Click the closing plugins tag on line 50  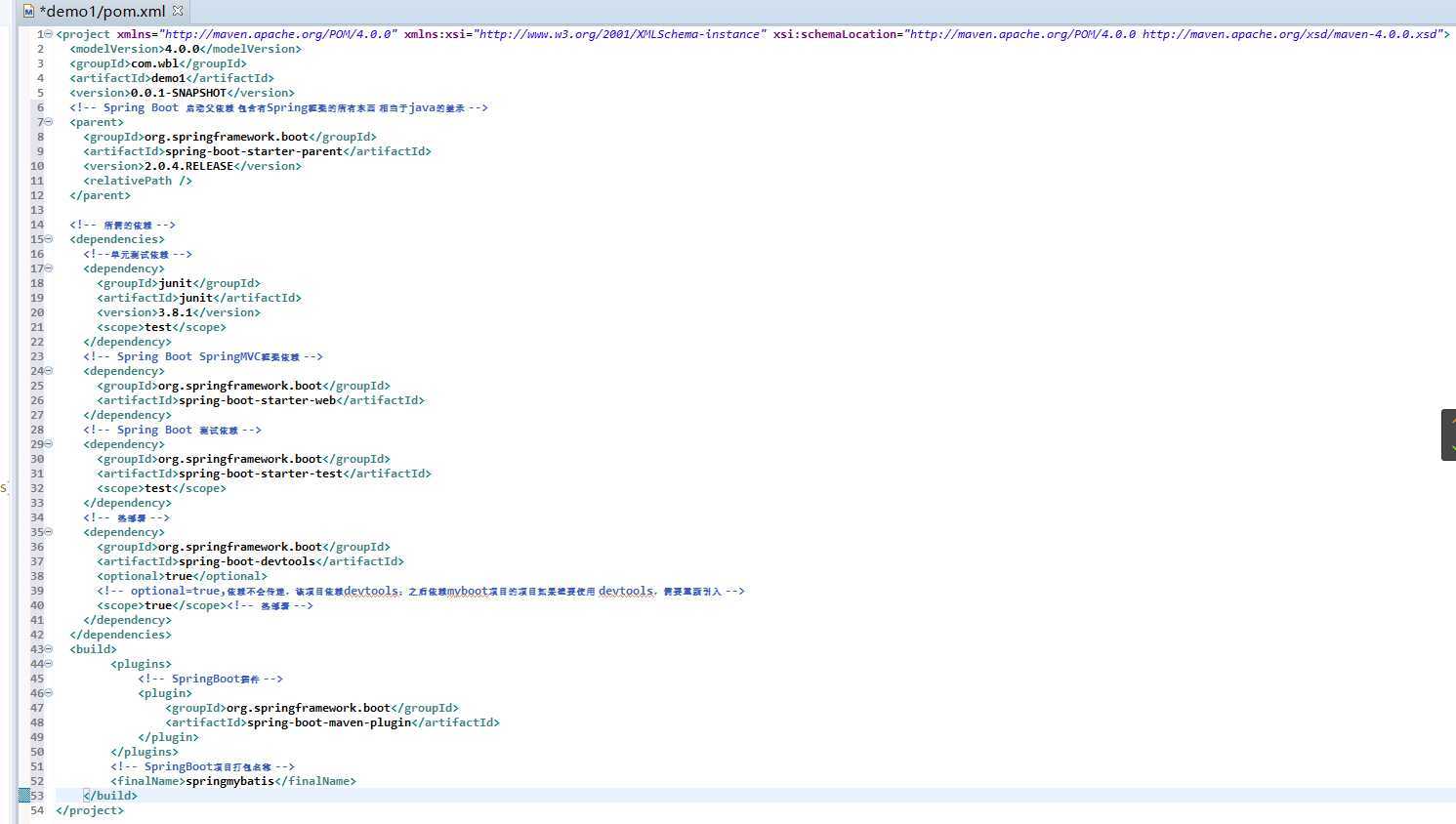[x=145, y=752]
